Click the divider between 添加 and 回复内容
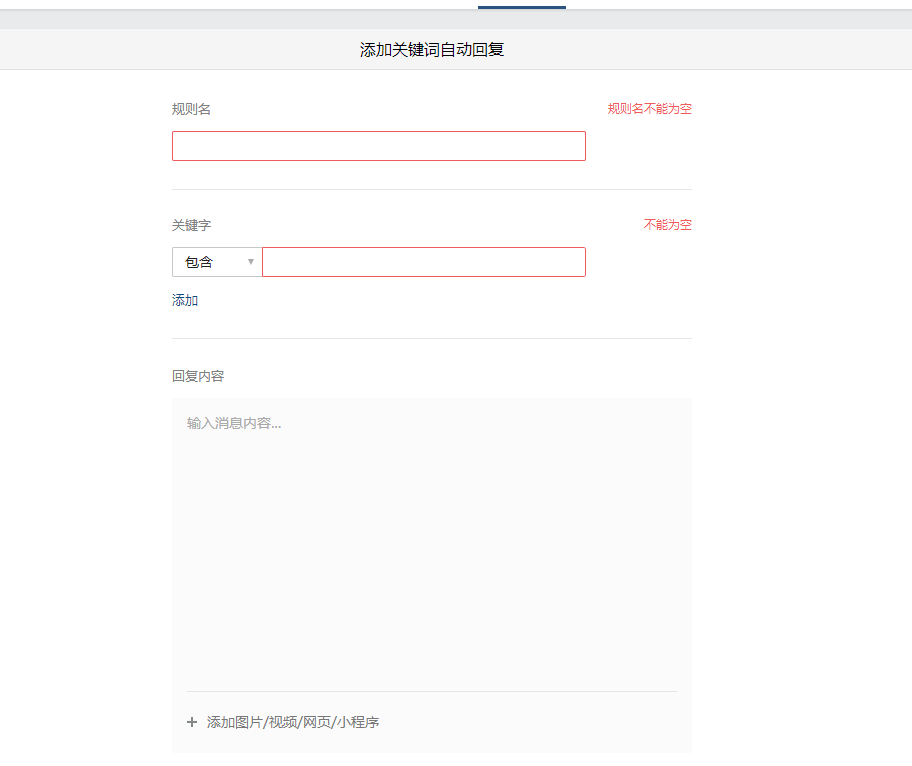Image resolution: width=912 pixels, height=766 pixels. pos(431,338)
